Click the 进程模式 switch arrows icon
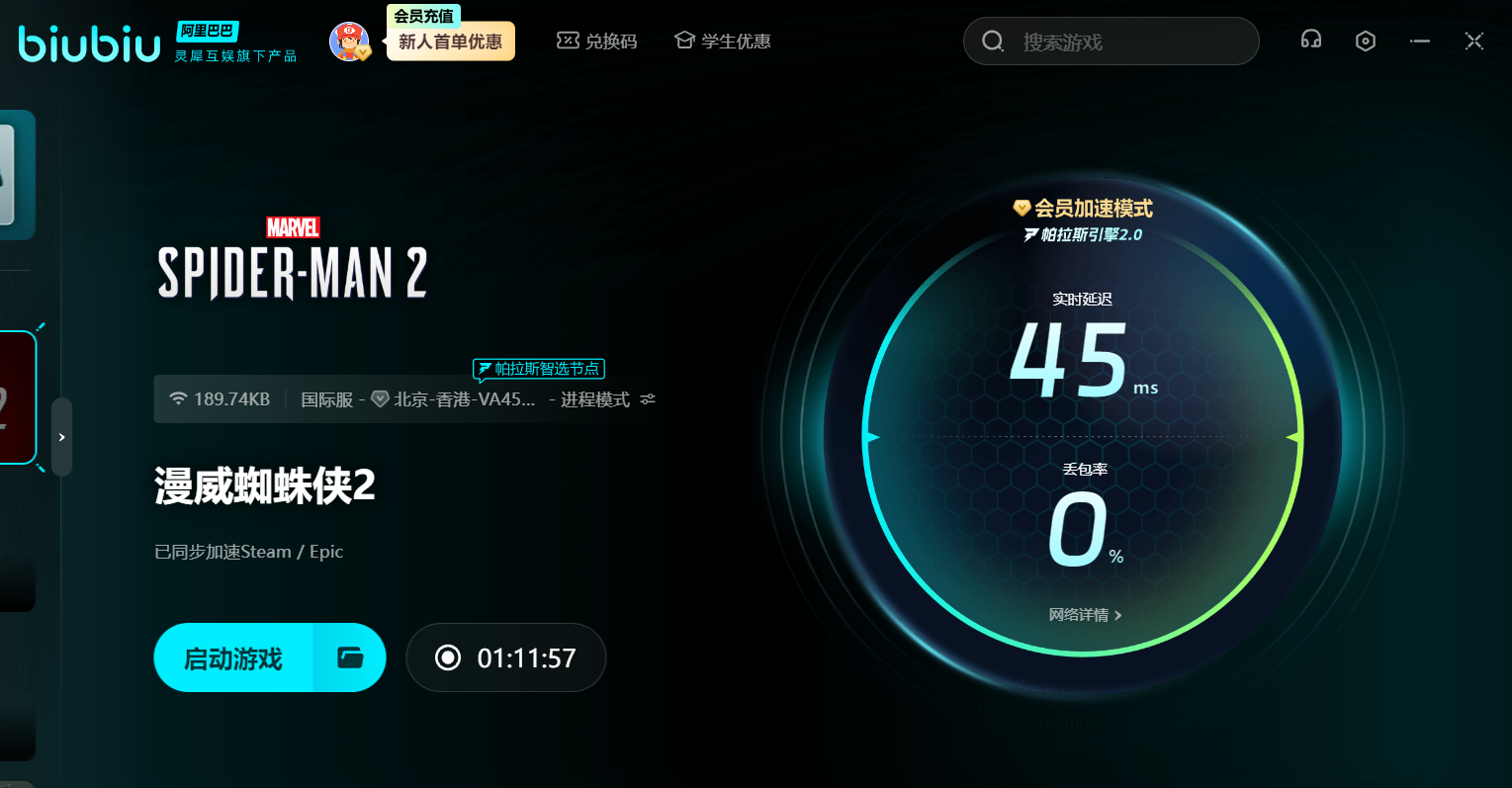 click(648, 399)
